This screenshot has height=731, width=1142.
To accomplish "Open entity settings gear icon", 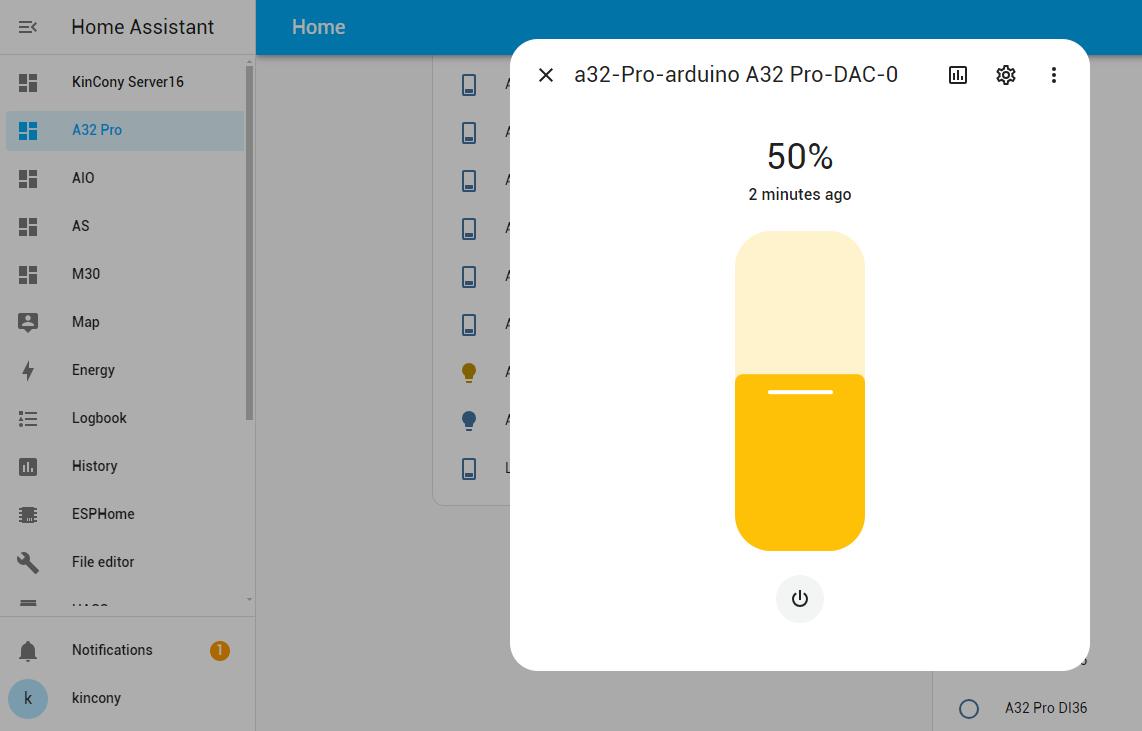I will click(1006, 75).
